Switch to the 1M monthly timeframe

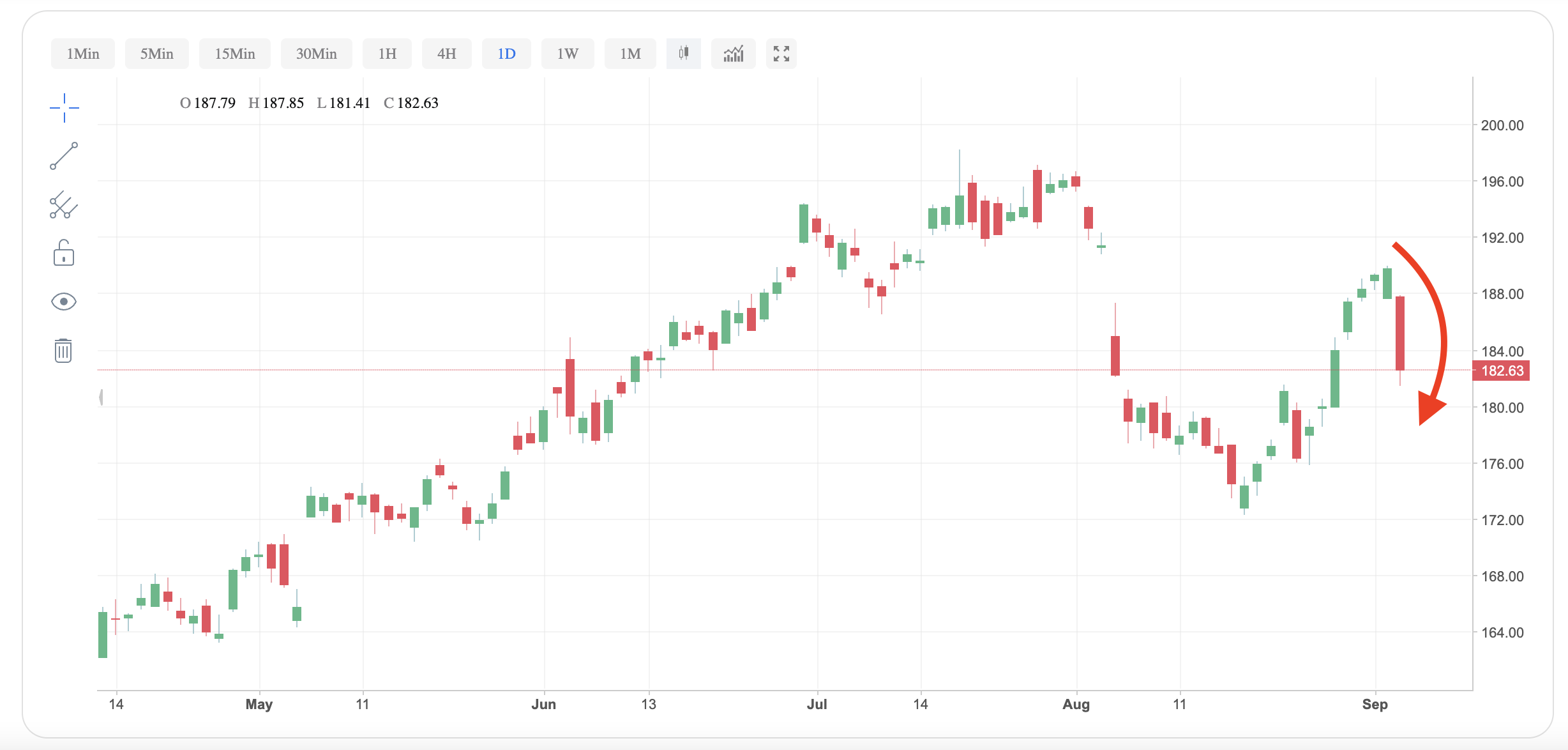coord(630,54)
